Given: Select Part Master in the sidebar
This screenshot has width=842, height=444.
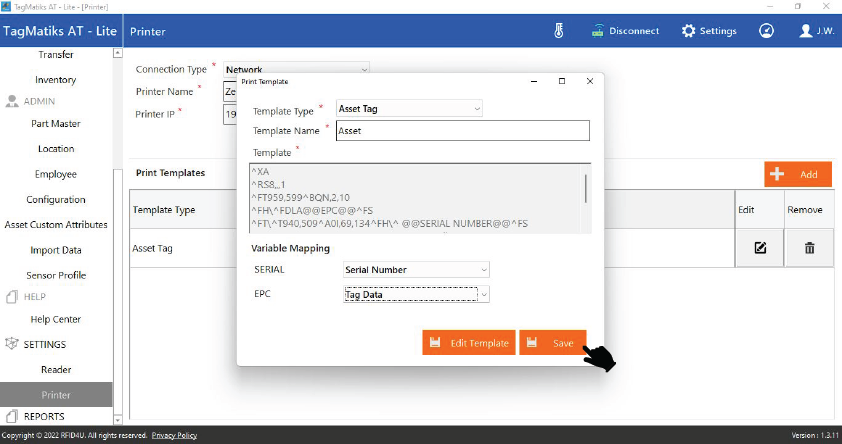Looking at the screenshot, I should coord(56,124).
